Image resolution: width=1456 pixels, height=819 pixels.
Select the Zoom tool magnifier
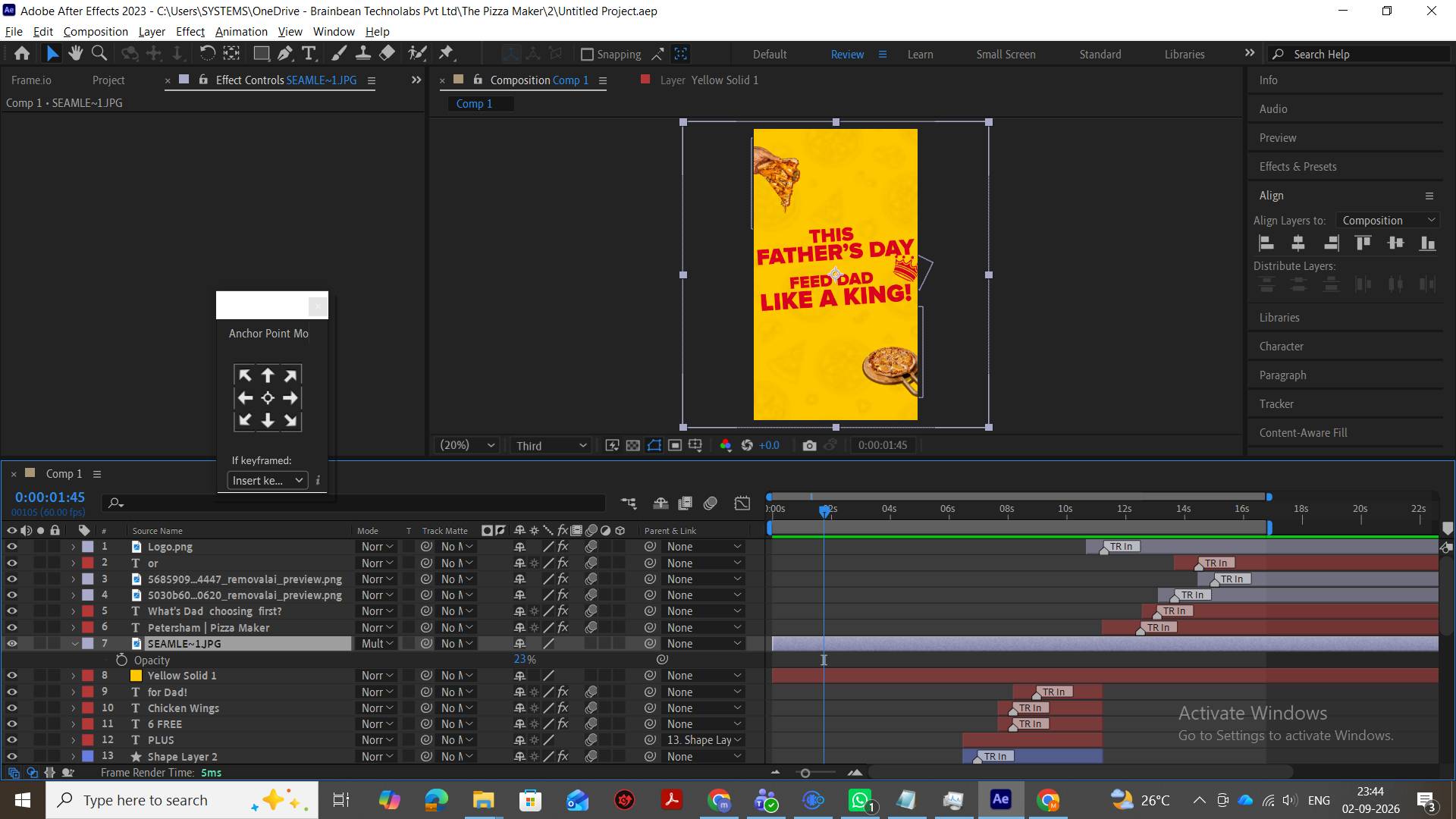[99, 53]
